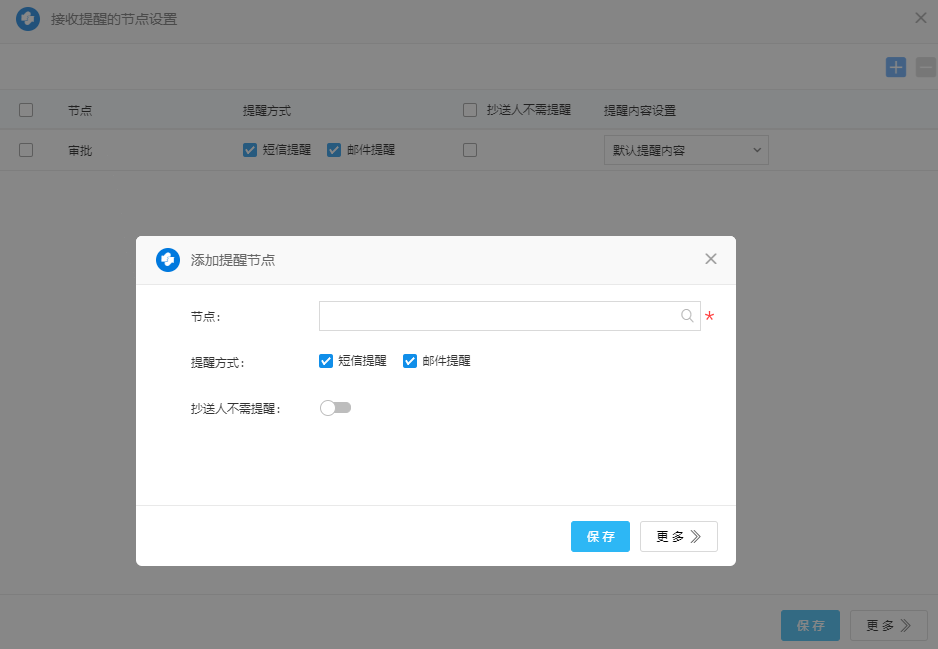Uncheck 短信提醒 in the dialog
Screen dimensions: 938x649
coord(326,361)
